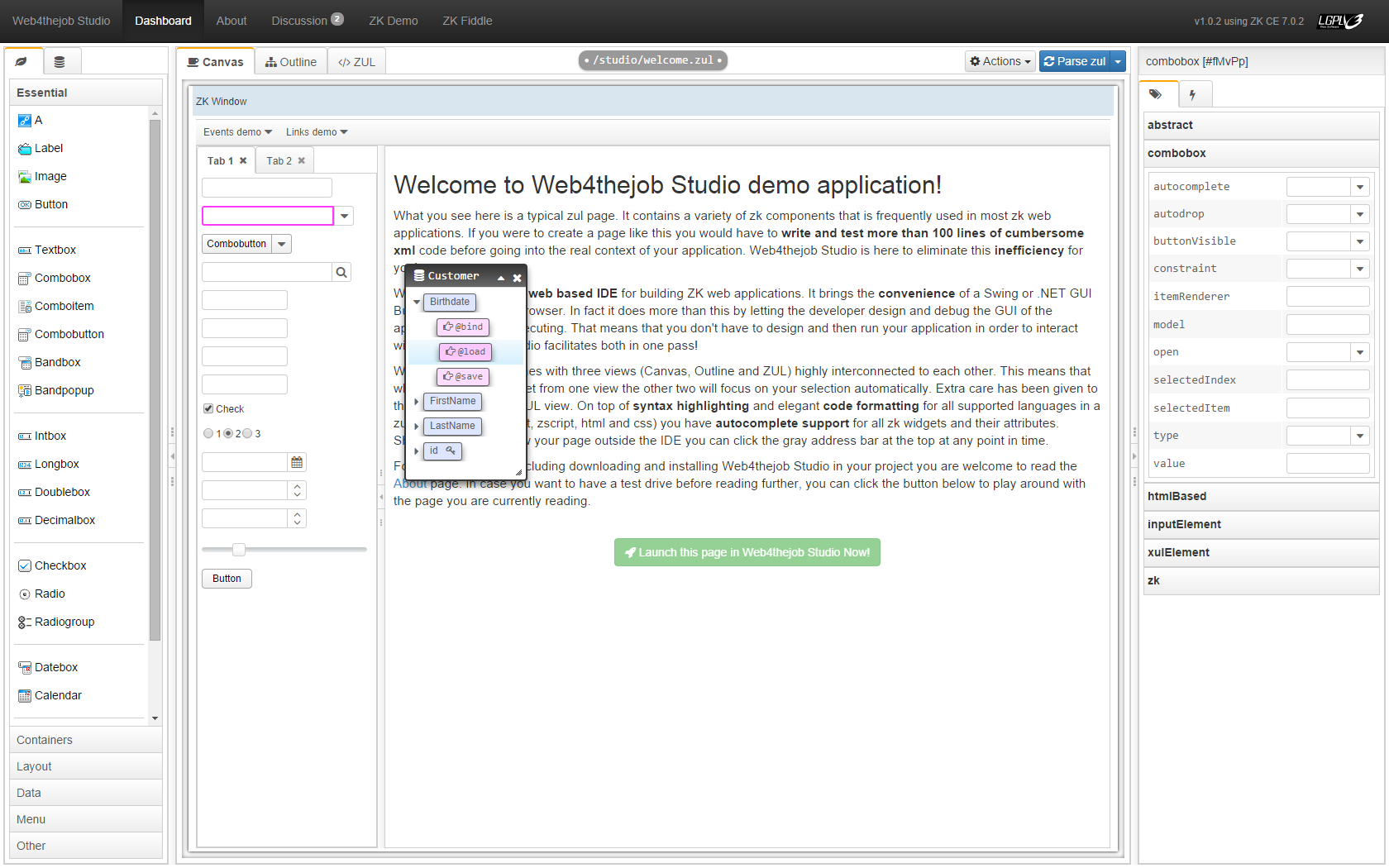
Task: Open the leaf palette tab icon
Action: (22, 61)
